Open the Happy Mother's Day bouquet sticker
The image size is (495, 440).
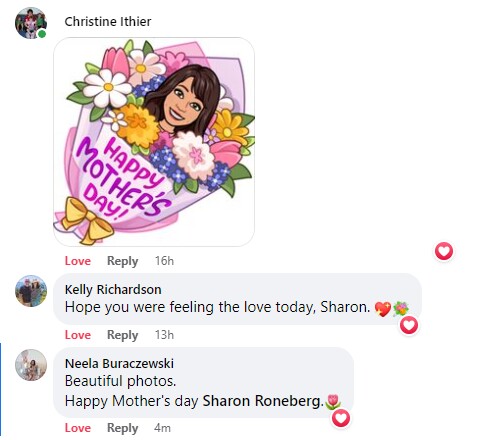[154, 142]
